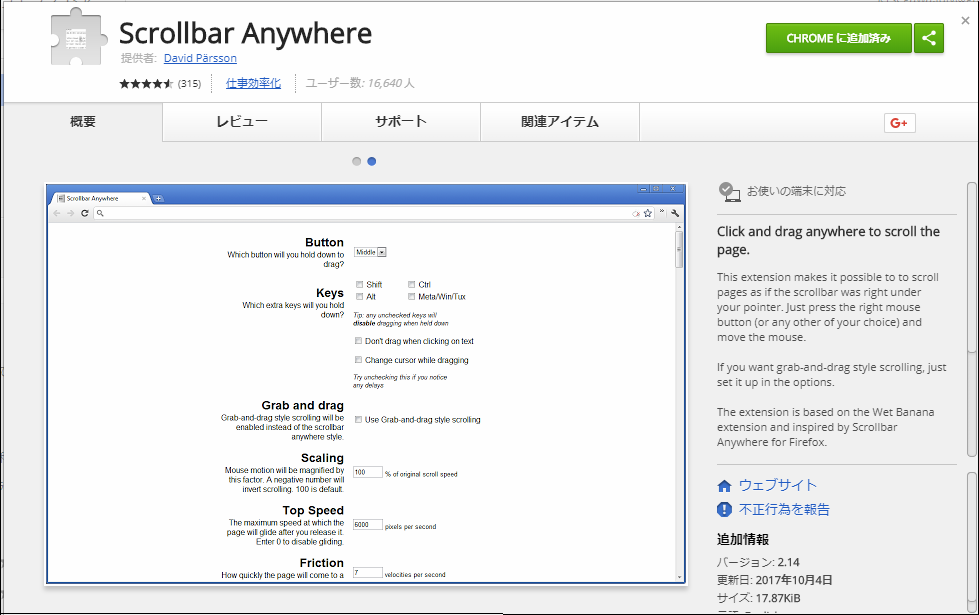
Task: Click the magnifier icon in preview address bar
Action: (x=100, y=214)
